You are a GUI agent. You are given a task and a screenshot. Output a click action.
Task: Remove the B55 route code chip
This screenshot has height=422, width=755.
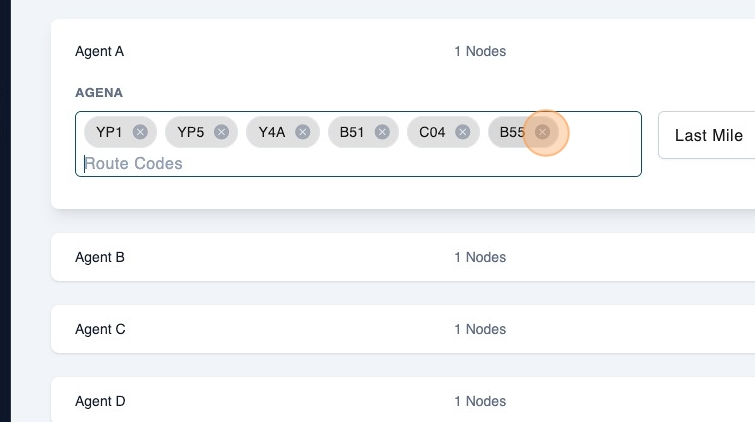tap(542, 132)
